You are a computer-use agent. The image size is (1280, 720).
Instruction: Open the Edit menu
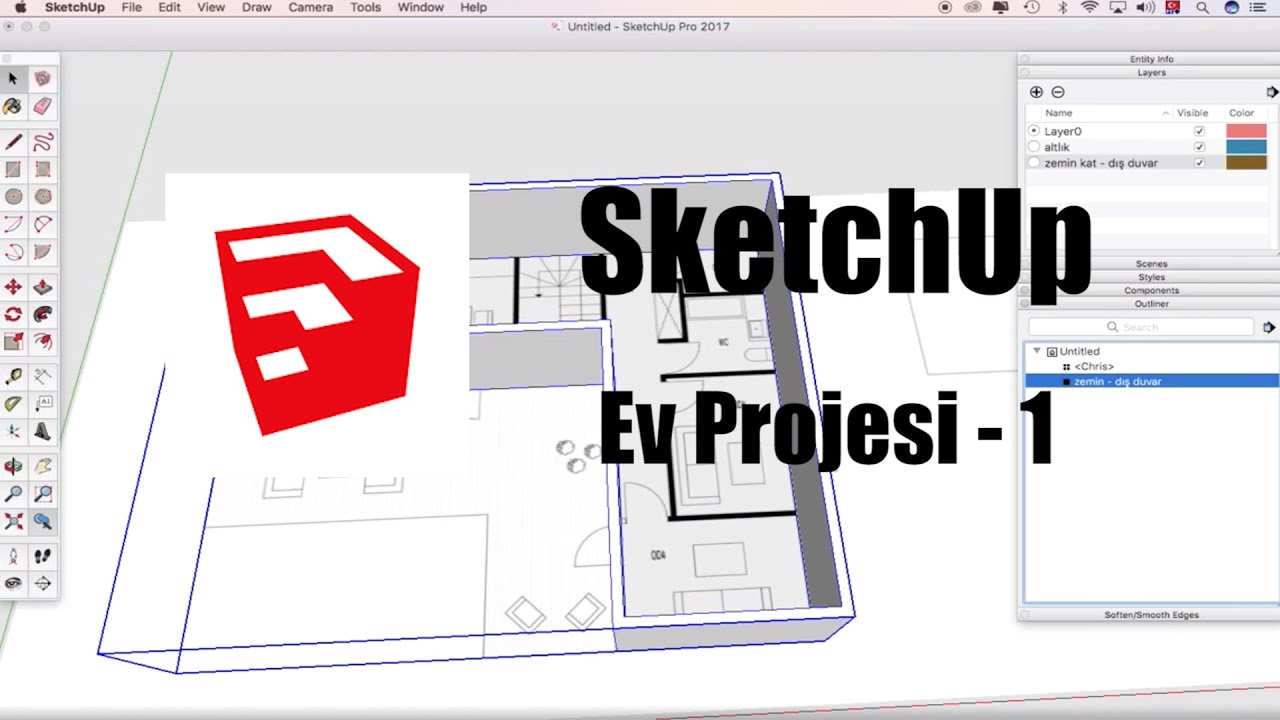click(169, 7)
